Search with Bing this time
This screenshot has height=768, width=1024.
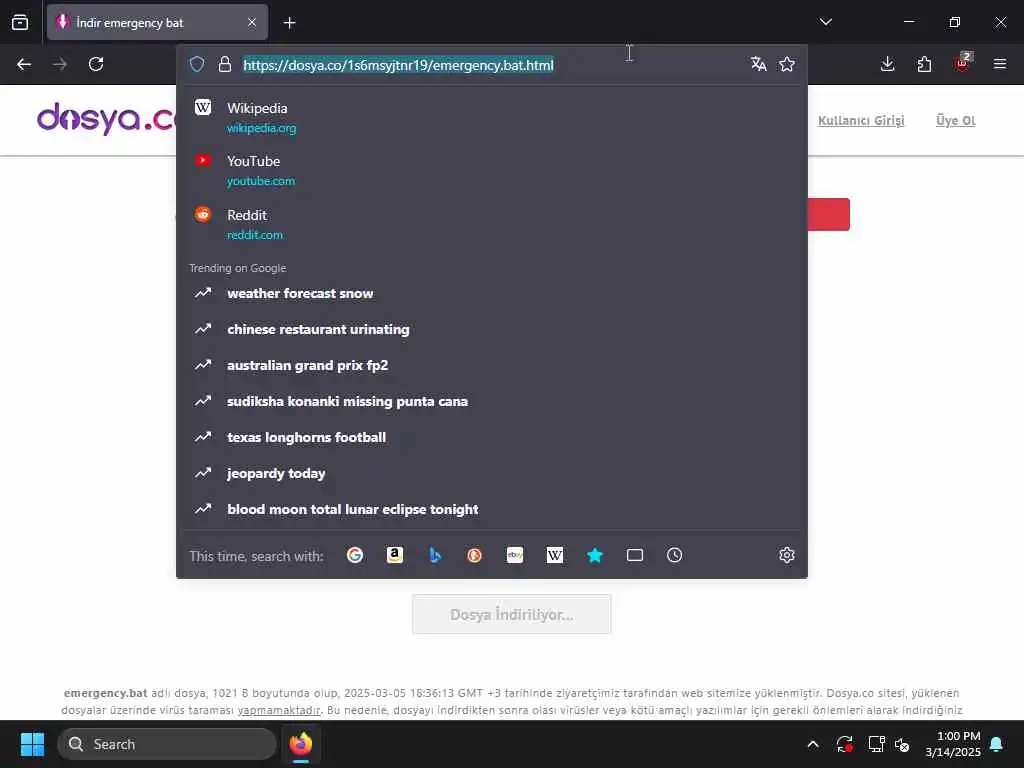pyautogui.click(x=435, y=555)
